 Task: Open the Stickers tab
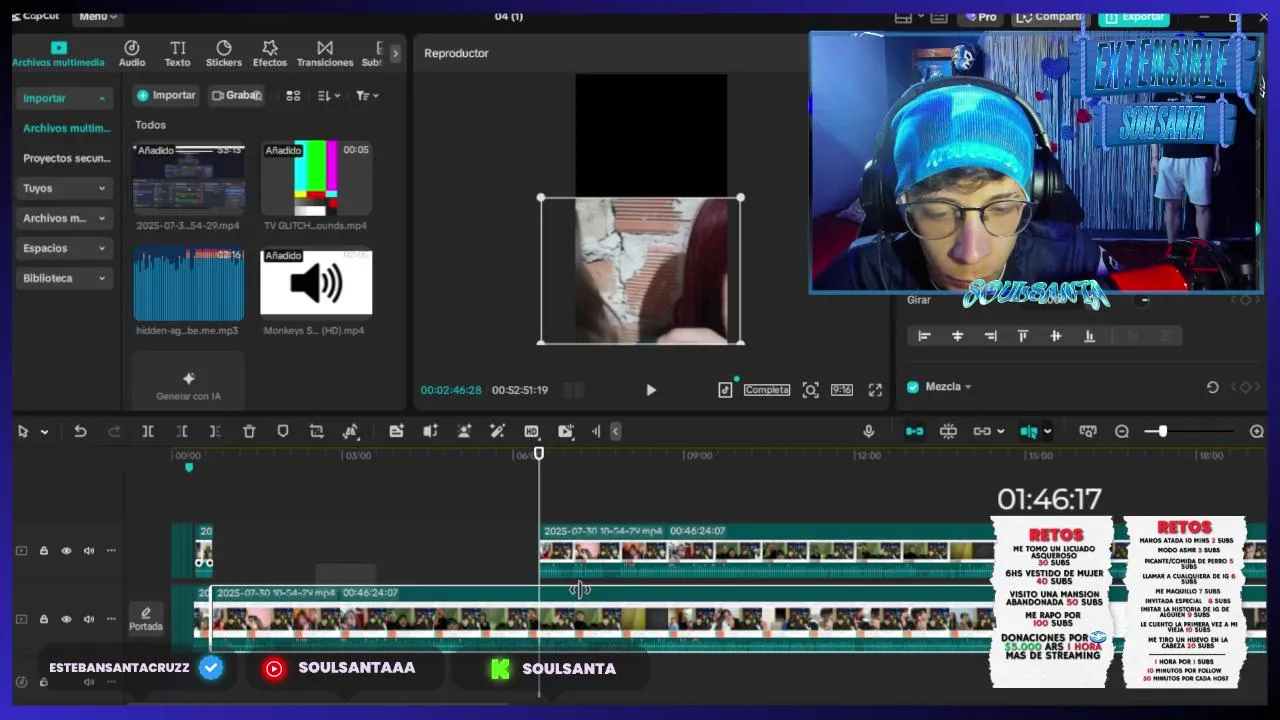224,54
